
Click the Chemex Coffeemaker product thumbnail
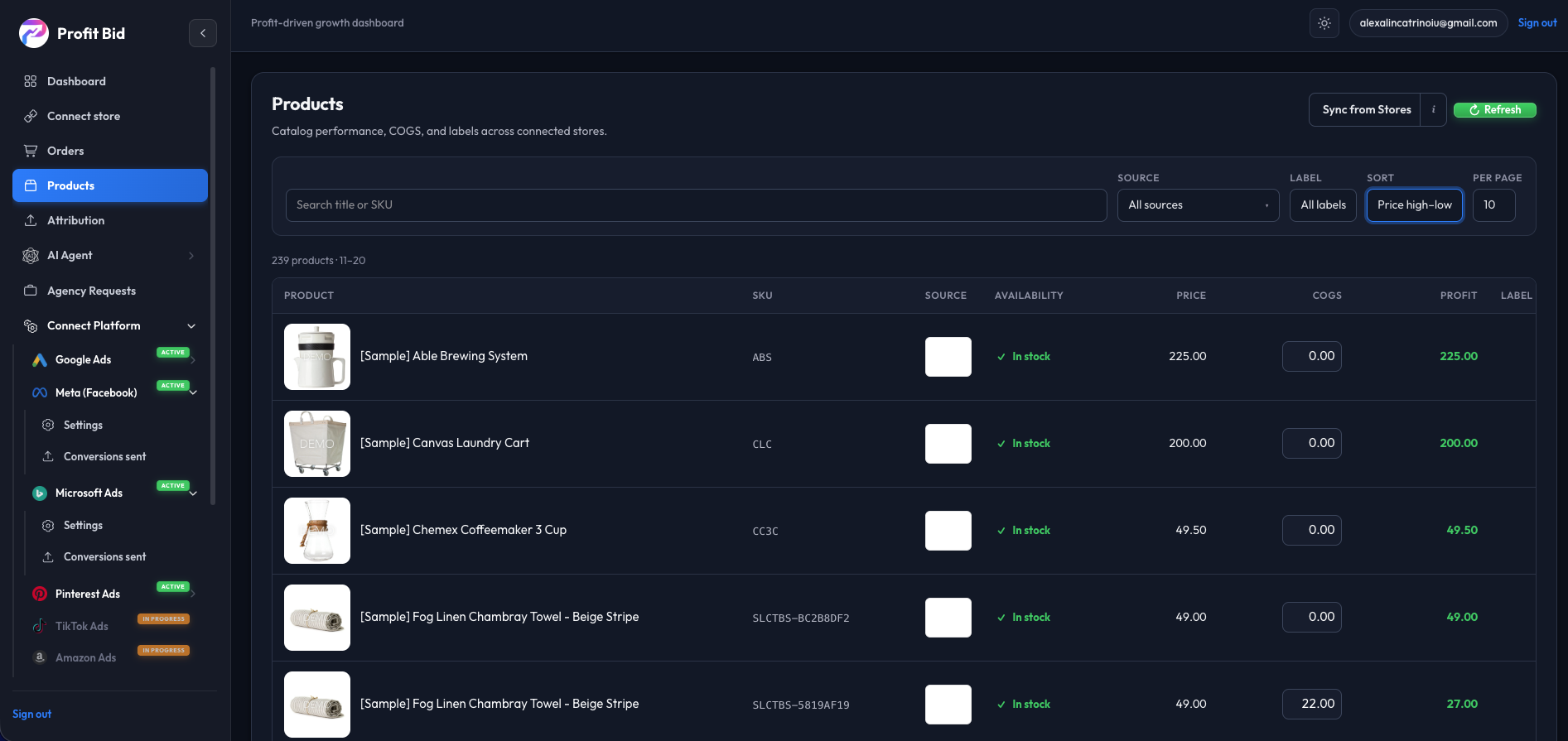pyautogui.click(x=317, y=531)
